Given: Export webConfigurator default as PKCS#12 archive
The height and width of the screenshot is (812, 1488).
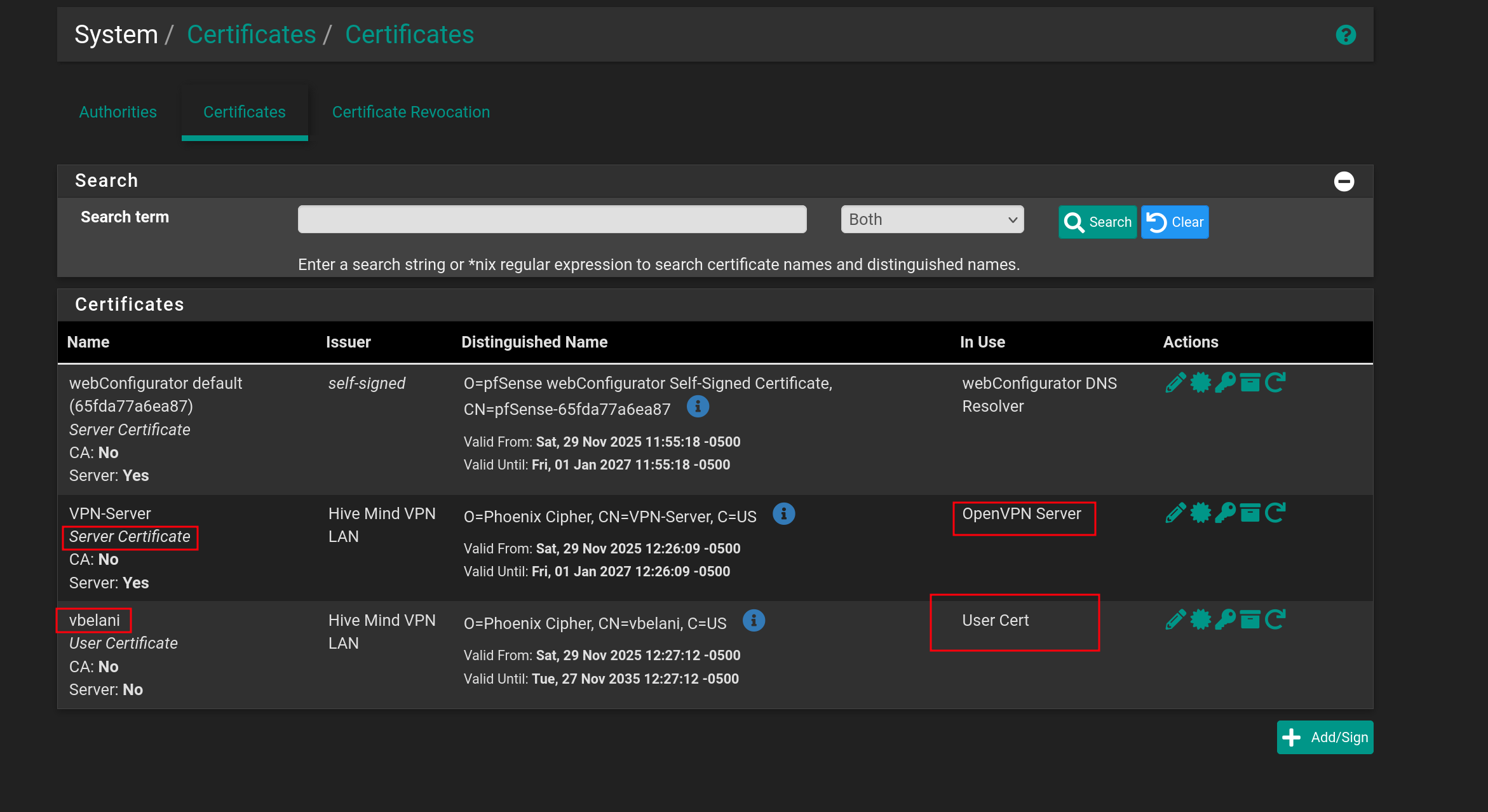Looking at the screenshot, I should pos(1250,382).
